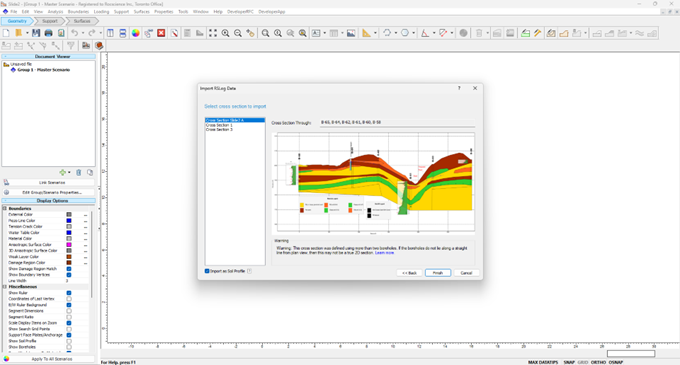The width and height of the screenshot is (680, 365).
Task: Select Group 1 - Master Scenario tree item
Action: 43,70
